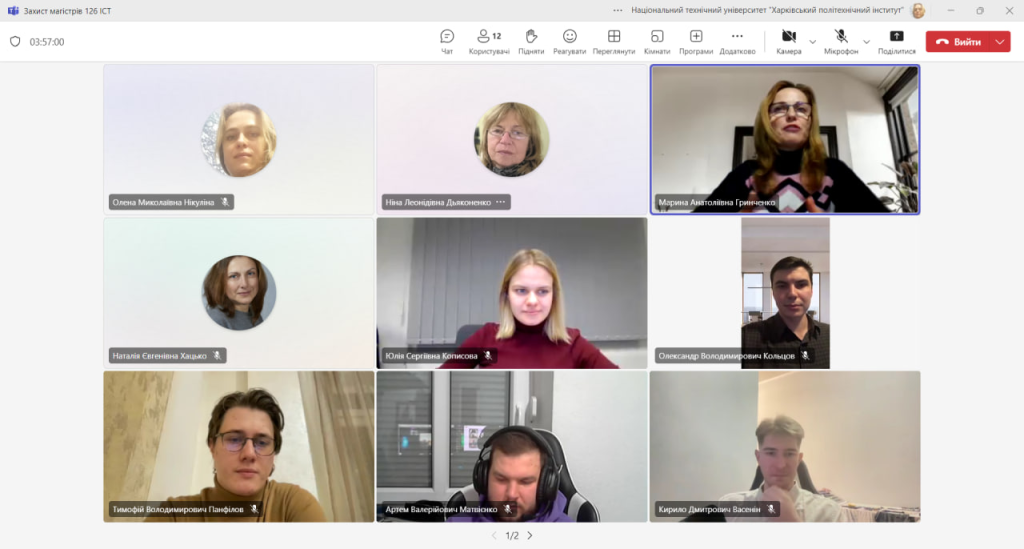
Task: Select Марина Анатоліївна Гринченко video tile
Action: coord(785,140)
